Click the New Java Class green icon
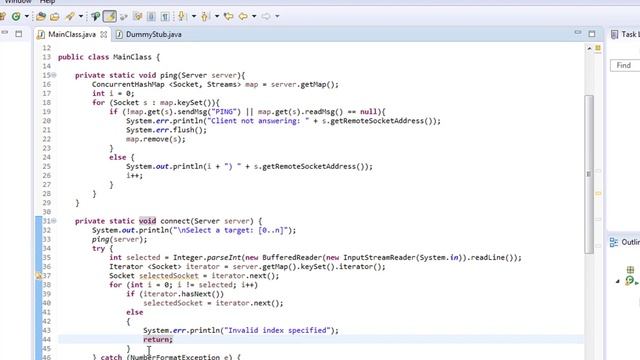This screenshot has height=360, width=640. pos(16,16)
